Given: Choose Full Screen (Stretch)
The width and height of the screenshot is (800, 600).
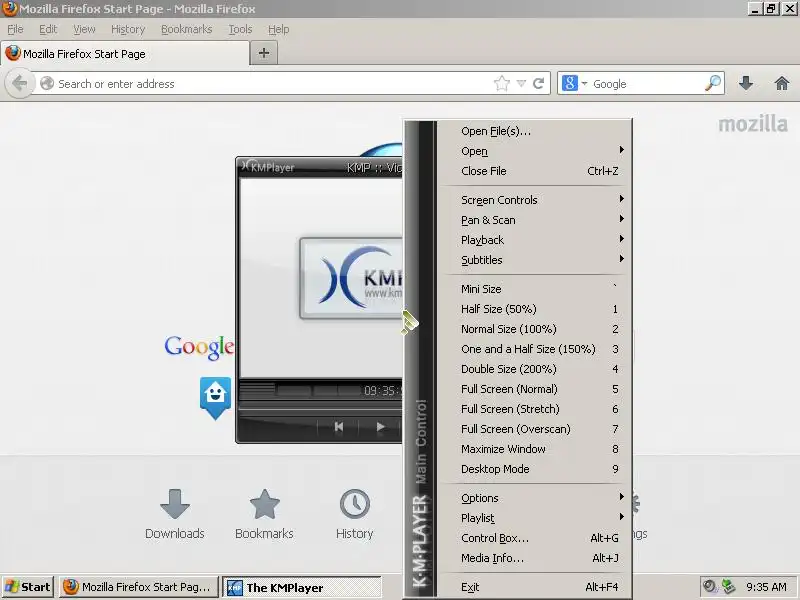Looking at the screenshot, I should pyautogui.click(x=536, y=409).
